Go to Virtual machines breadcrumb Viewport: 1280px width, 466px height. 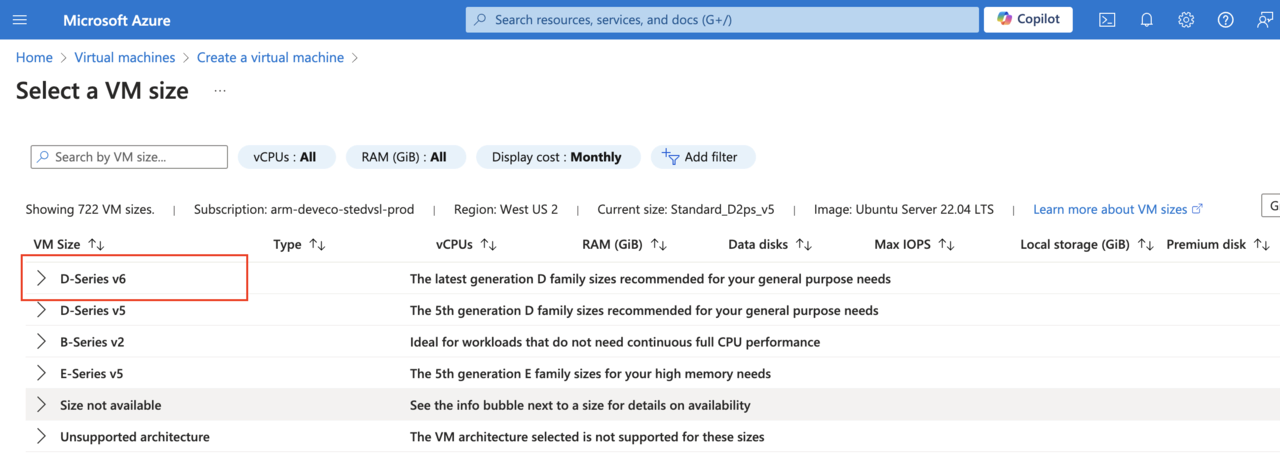(125, 58)
